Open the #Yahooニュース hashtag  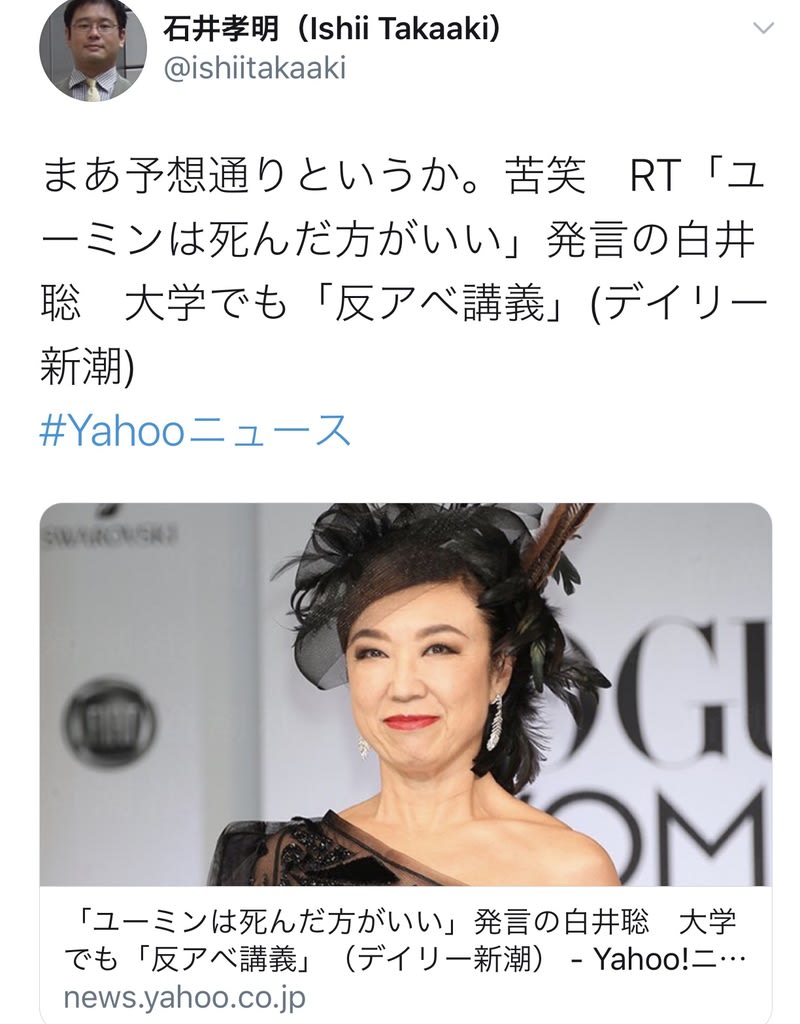(196, 430)
